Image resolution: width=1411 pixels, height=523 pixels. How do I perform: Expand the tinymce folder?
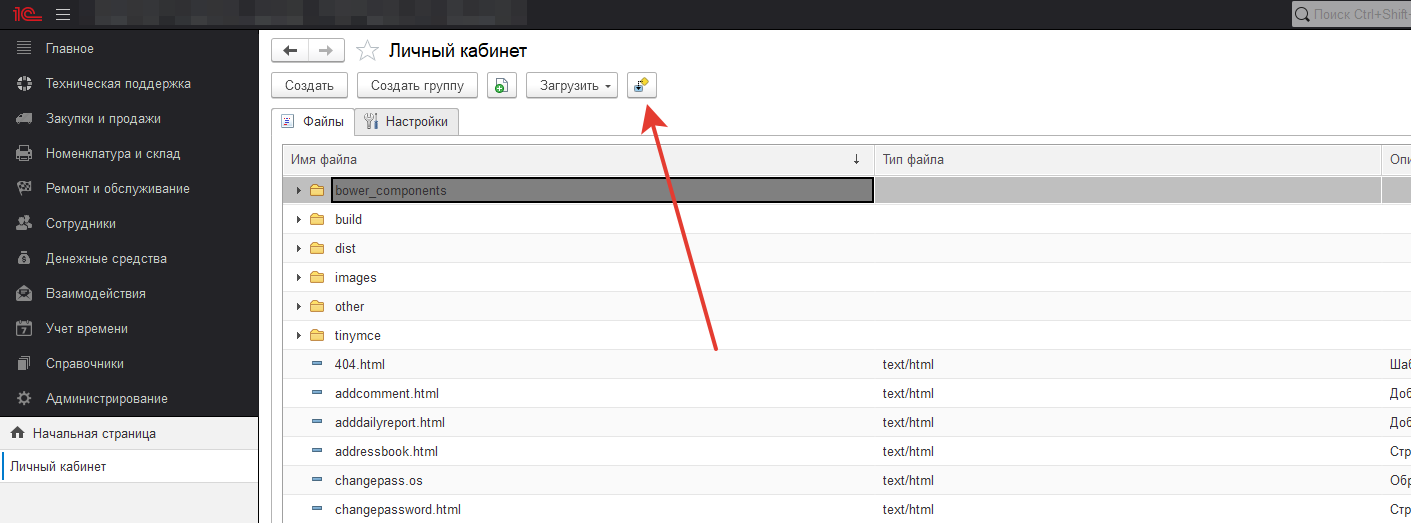pyautogui.click(x=298, y=336)
